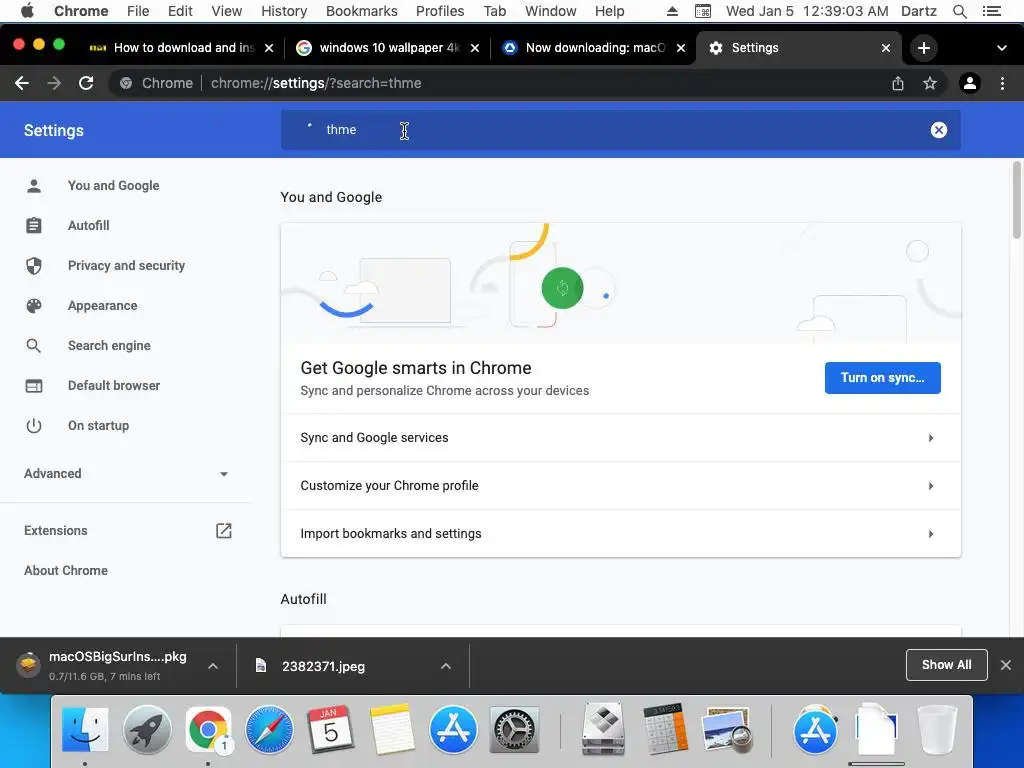Open the profile avatar menu
This screenshot has height=768, width=1024.
[970, 83]
